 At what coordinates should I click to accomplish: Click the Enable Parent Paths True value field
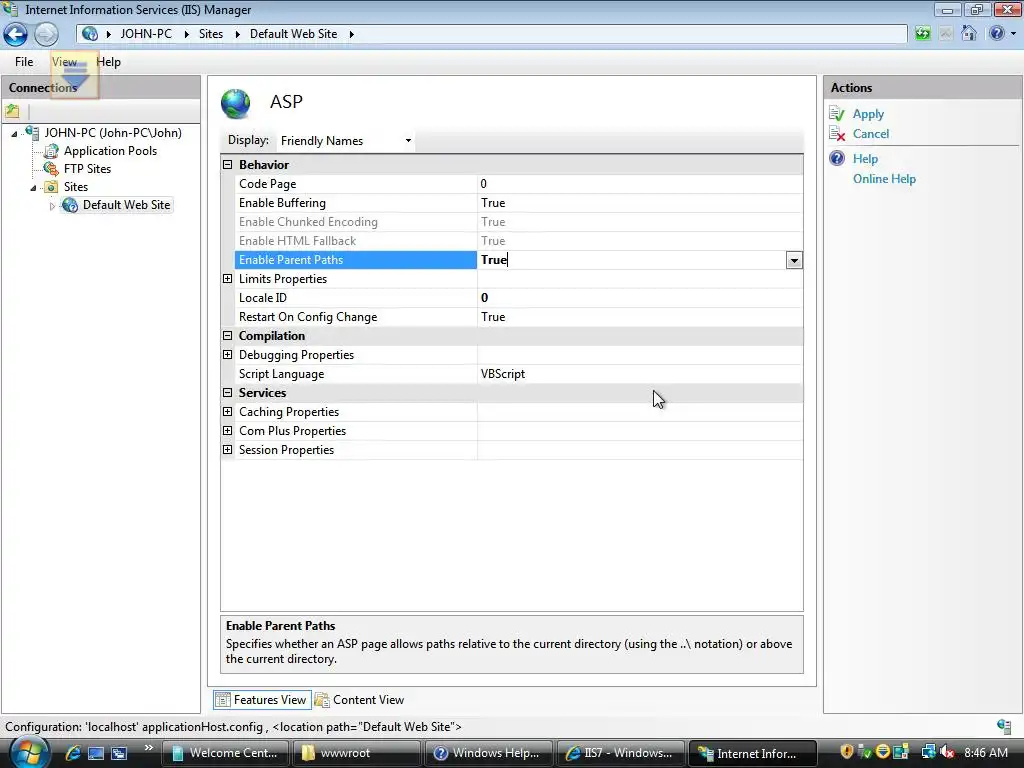[632, 260]
